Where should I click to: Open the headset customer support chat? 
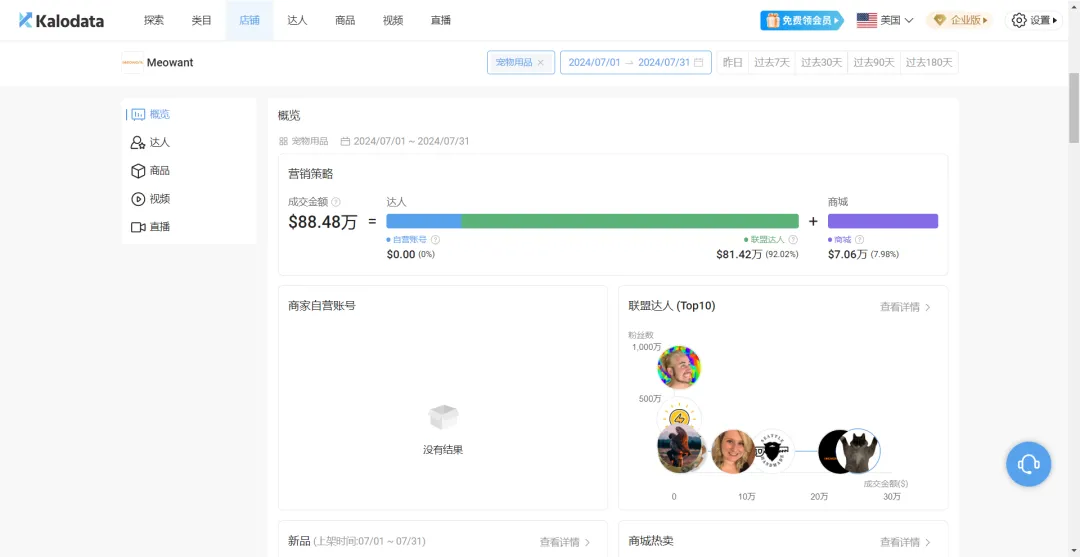coord(1028,464)
